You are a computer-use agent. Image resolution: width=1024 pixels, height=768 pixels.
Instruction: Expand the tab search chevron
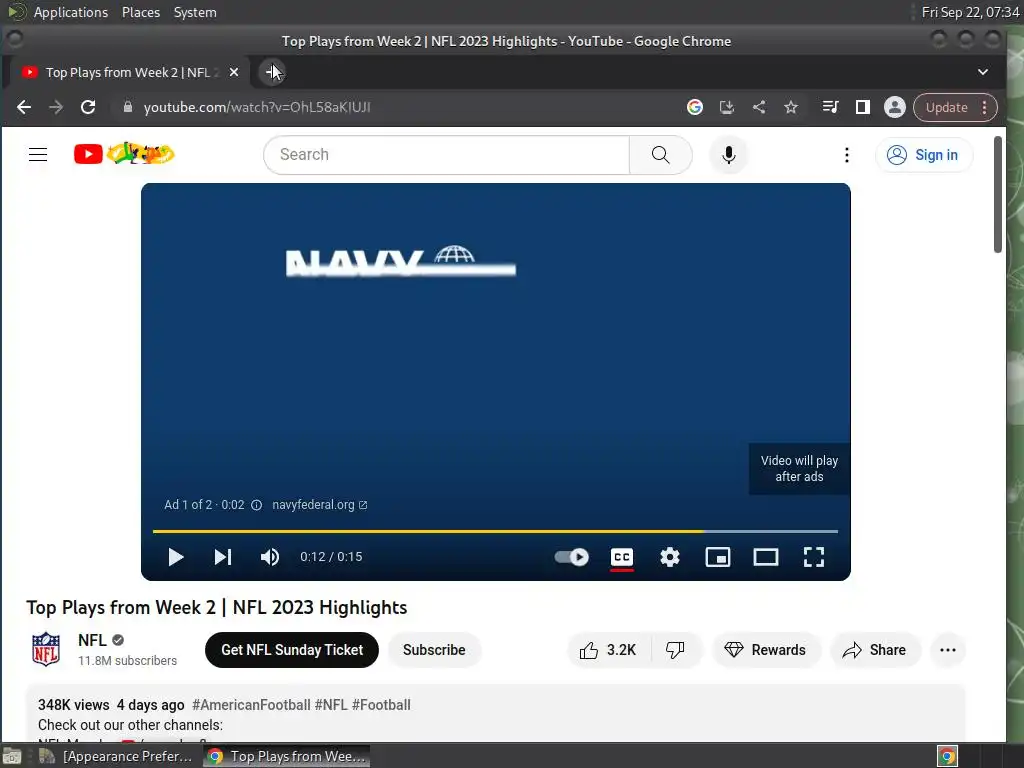(983, 72)
